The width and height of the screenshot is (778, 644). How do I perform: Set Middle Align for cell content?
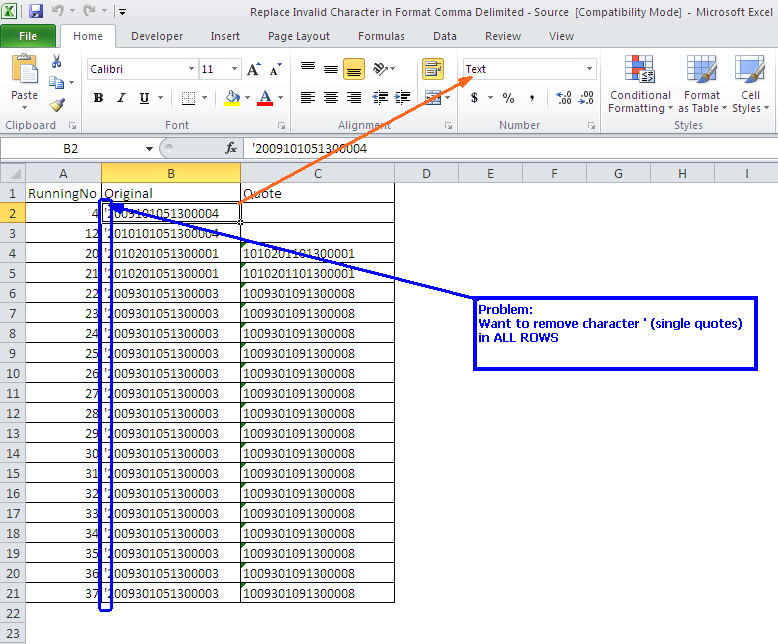331,69
